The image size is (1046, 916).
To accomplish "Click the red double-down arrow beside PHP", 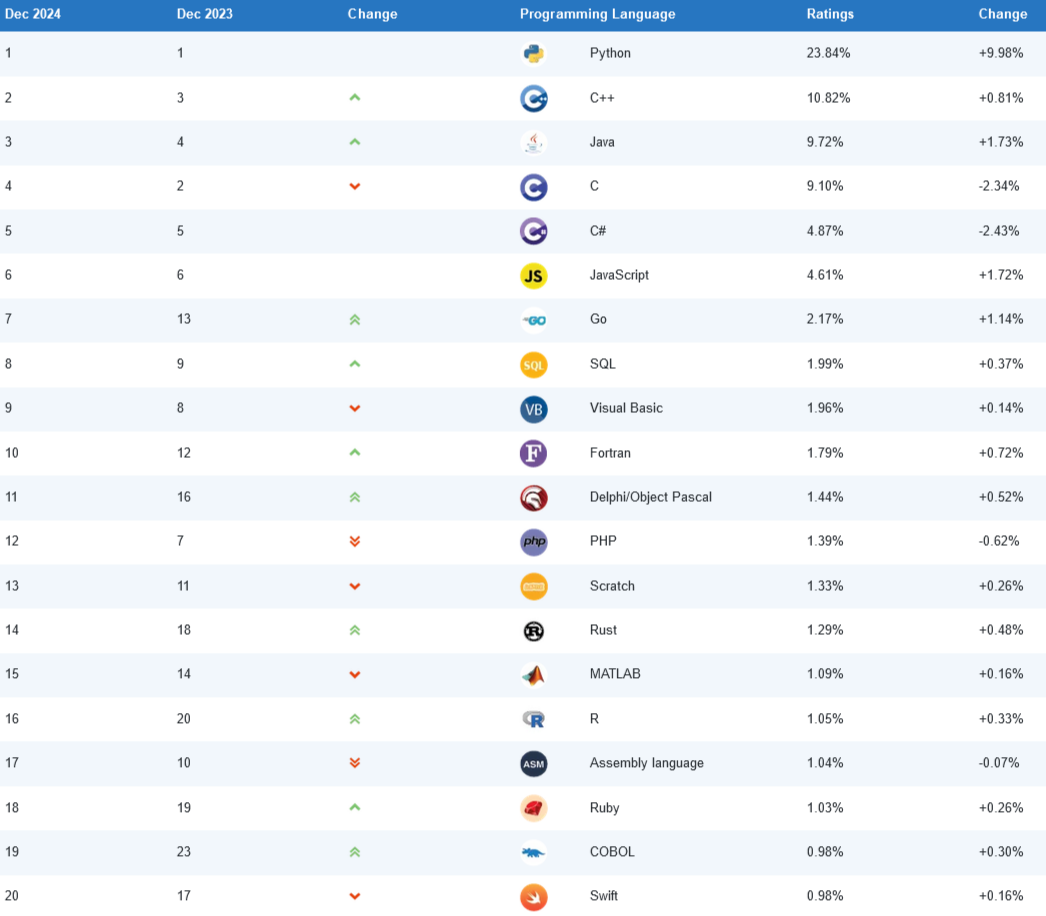I will [x=354, y=542].
